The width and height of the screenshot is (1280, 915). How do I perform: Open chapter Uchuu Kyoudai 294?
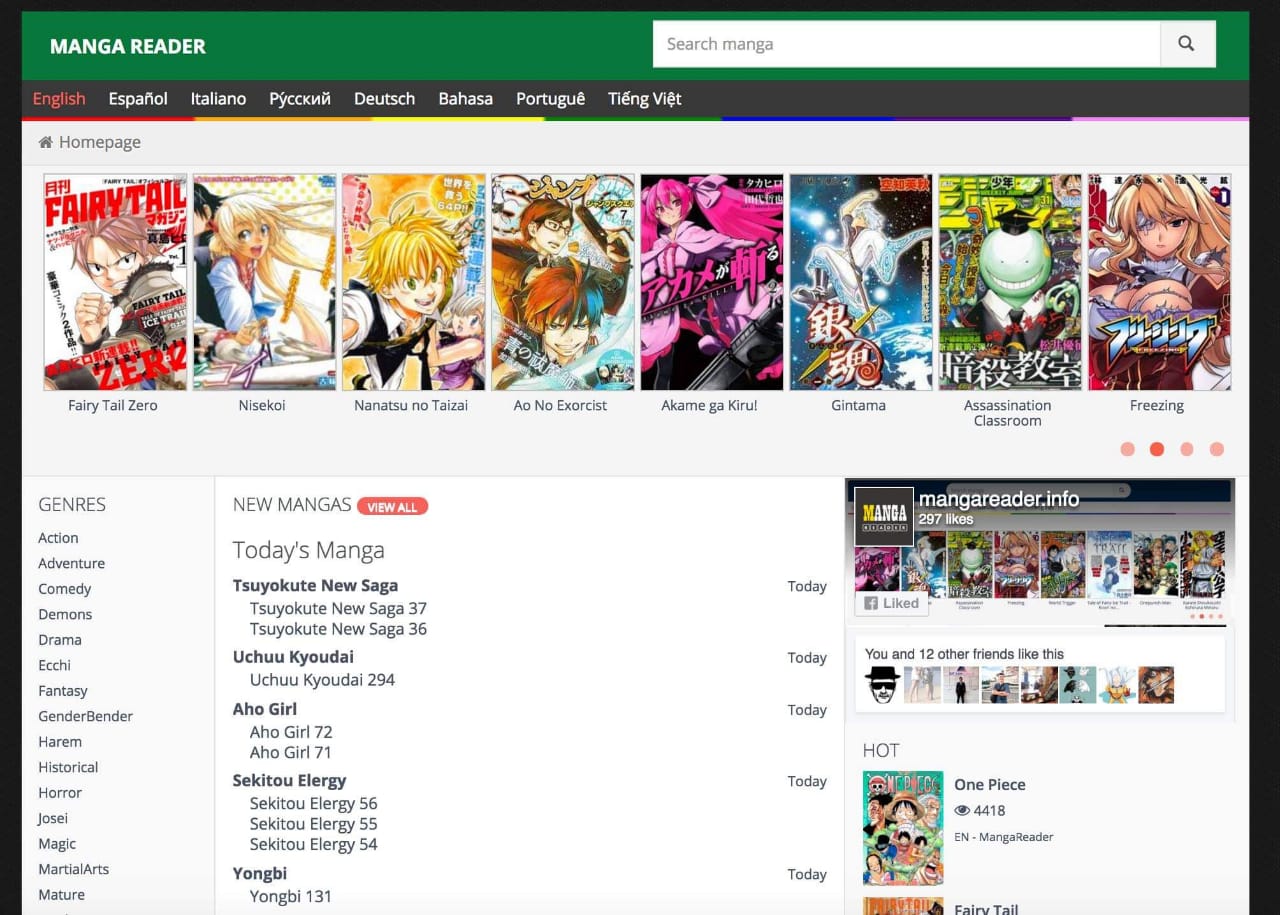[x=322, y=680]
